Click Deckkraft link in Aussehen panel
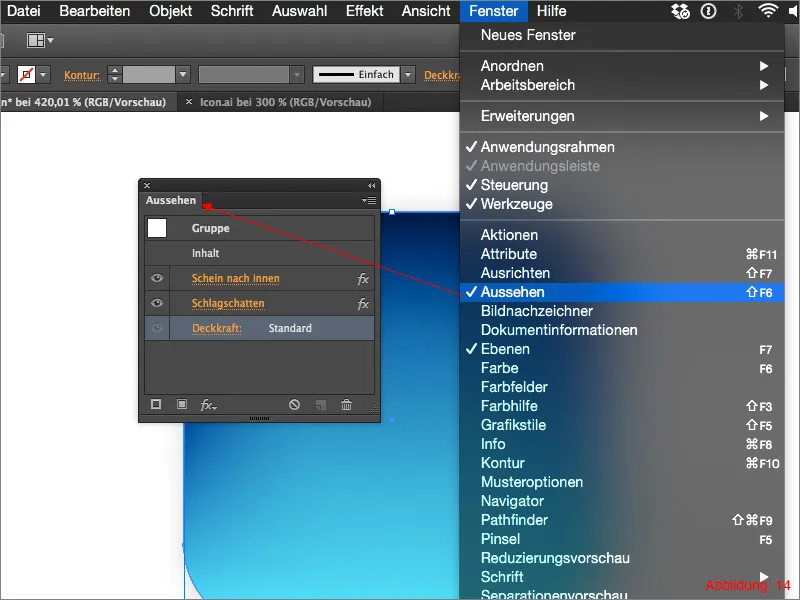 217,329
